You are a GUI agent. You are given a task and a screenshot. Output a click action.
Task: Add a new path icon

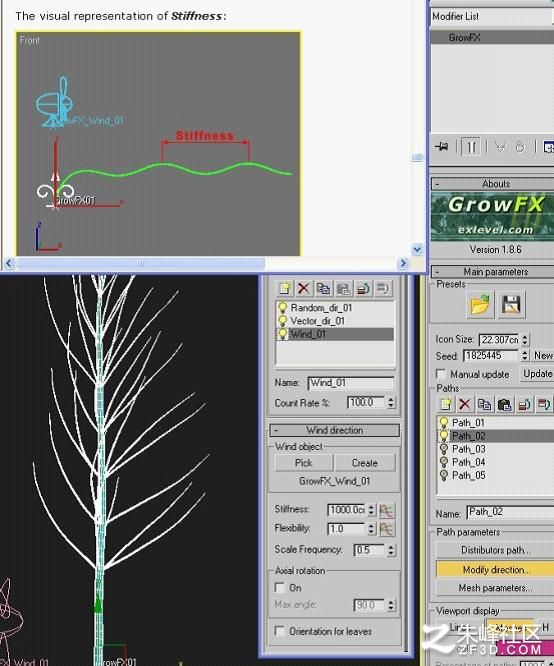[445, 404]
